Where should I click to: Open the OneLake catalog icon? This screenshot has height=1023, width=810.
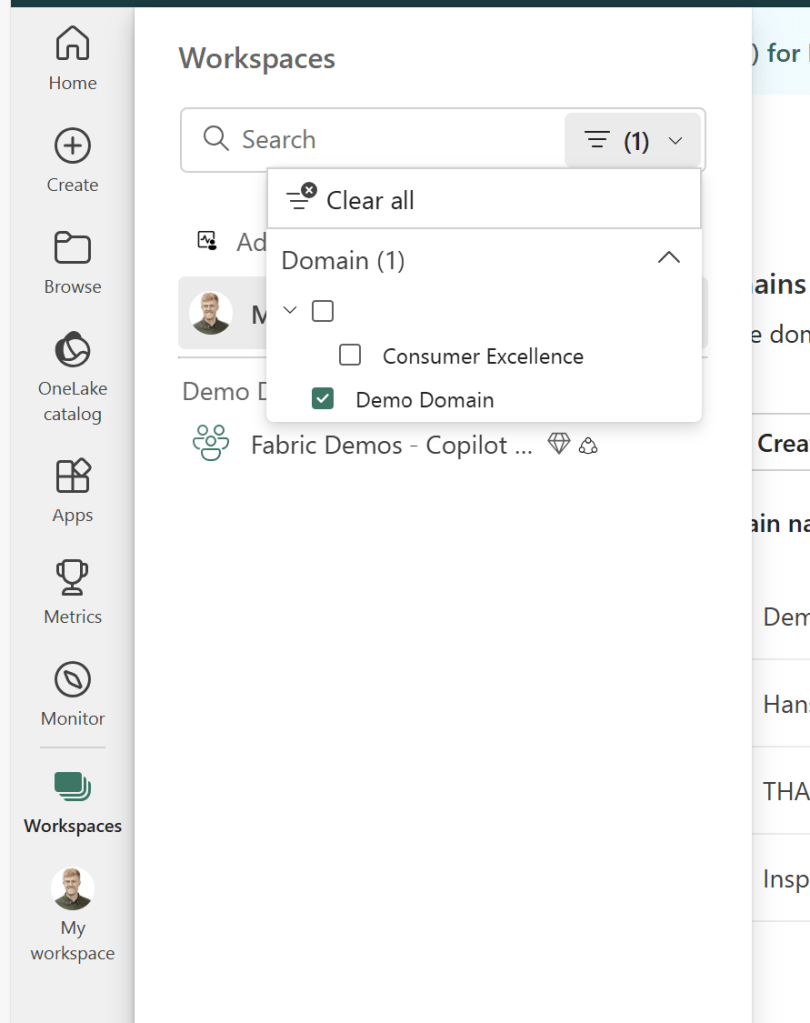pyautogui.click(x=72, y=351)
